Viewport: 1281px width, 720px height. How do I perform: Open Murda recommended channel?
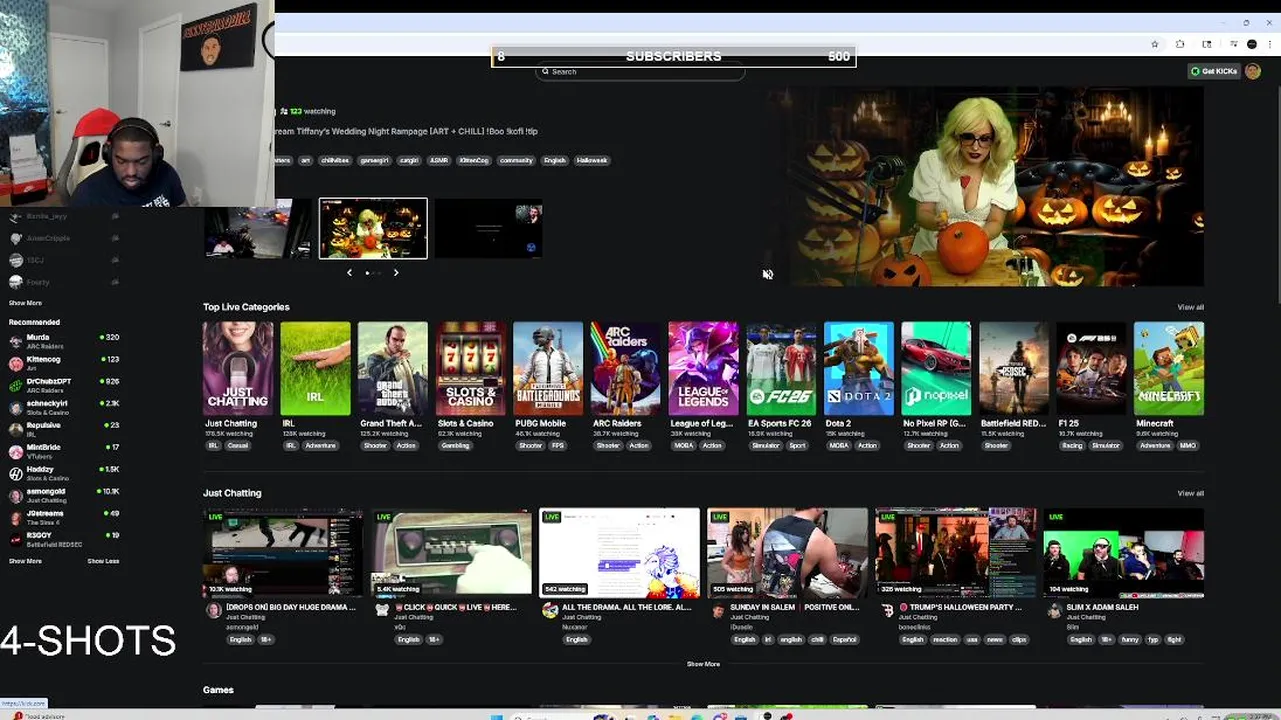tap(64, 340)
